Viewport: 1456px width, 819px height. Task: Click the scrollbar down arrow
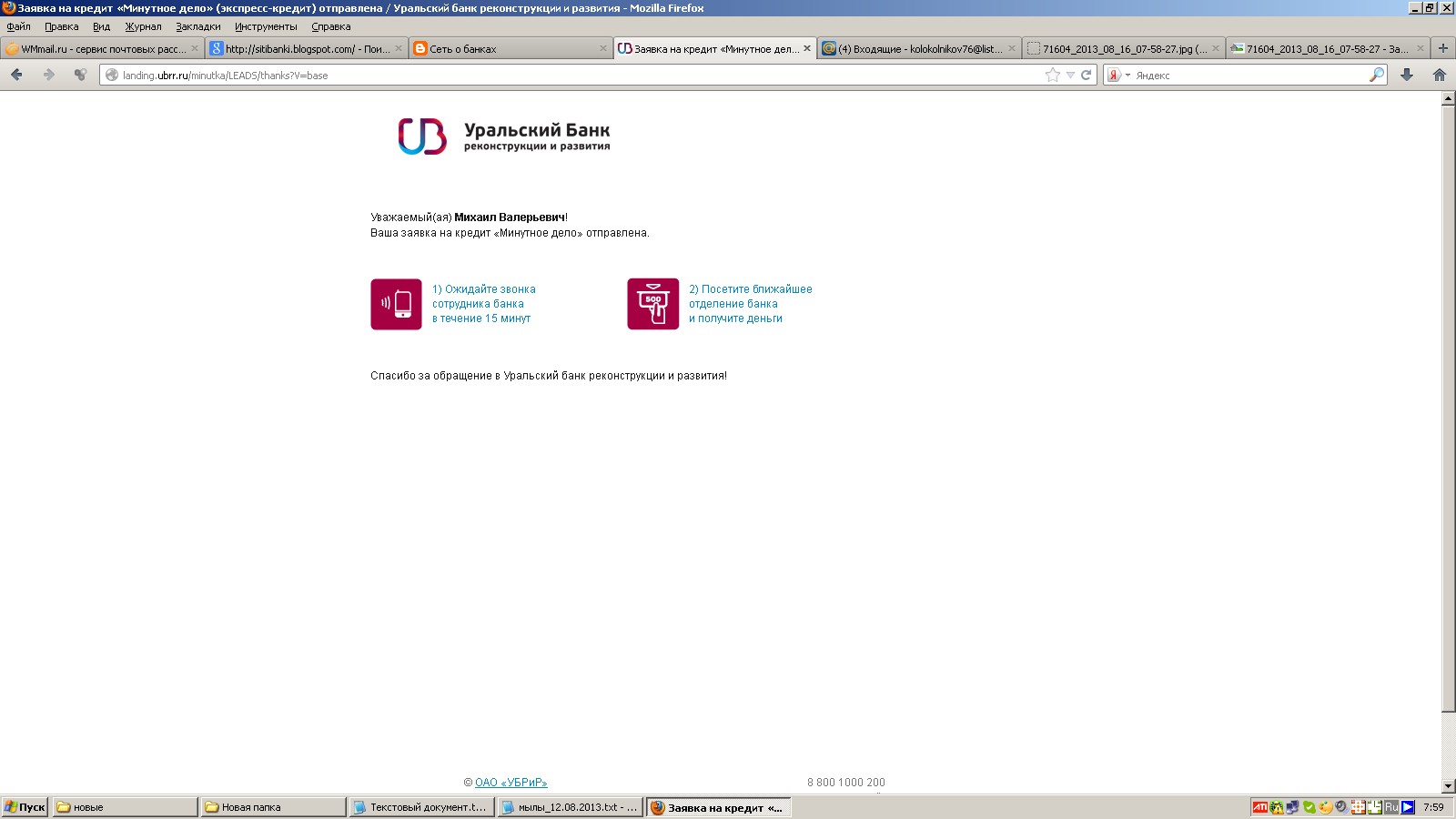coord(1449,786)
